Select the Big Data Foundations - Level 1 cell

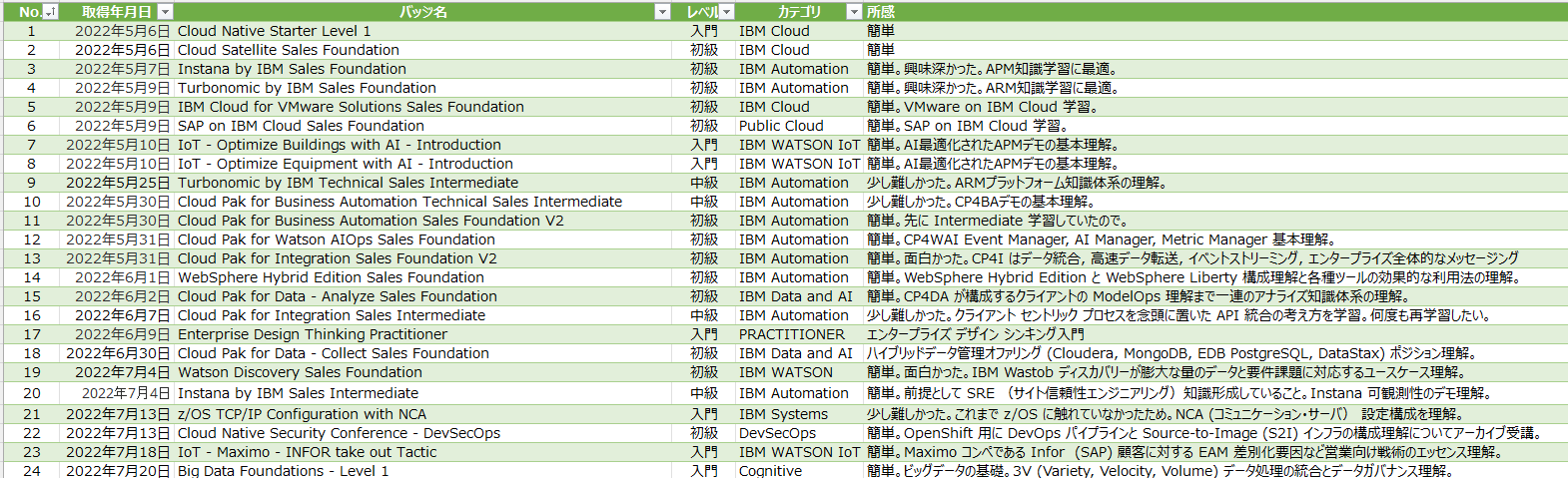click(284, 471)
